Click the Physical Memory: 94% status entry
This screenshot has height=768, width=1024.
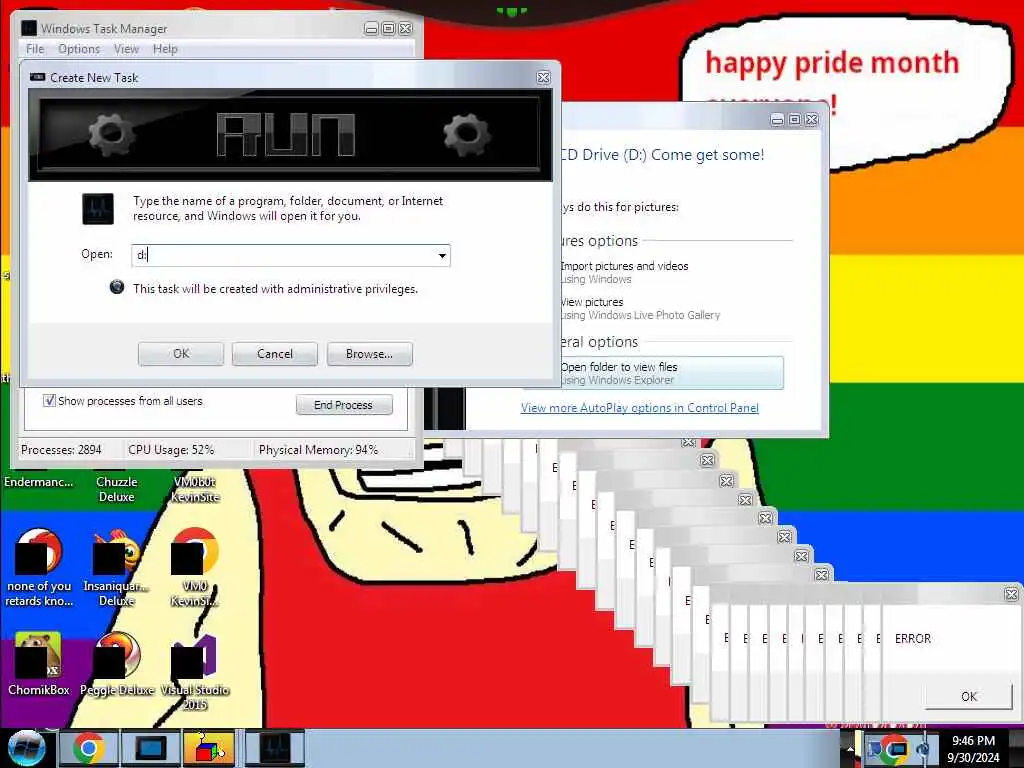point(318,449)
